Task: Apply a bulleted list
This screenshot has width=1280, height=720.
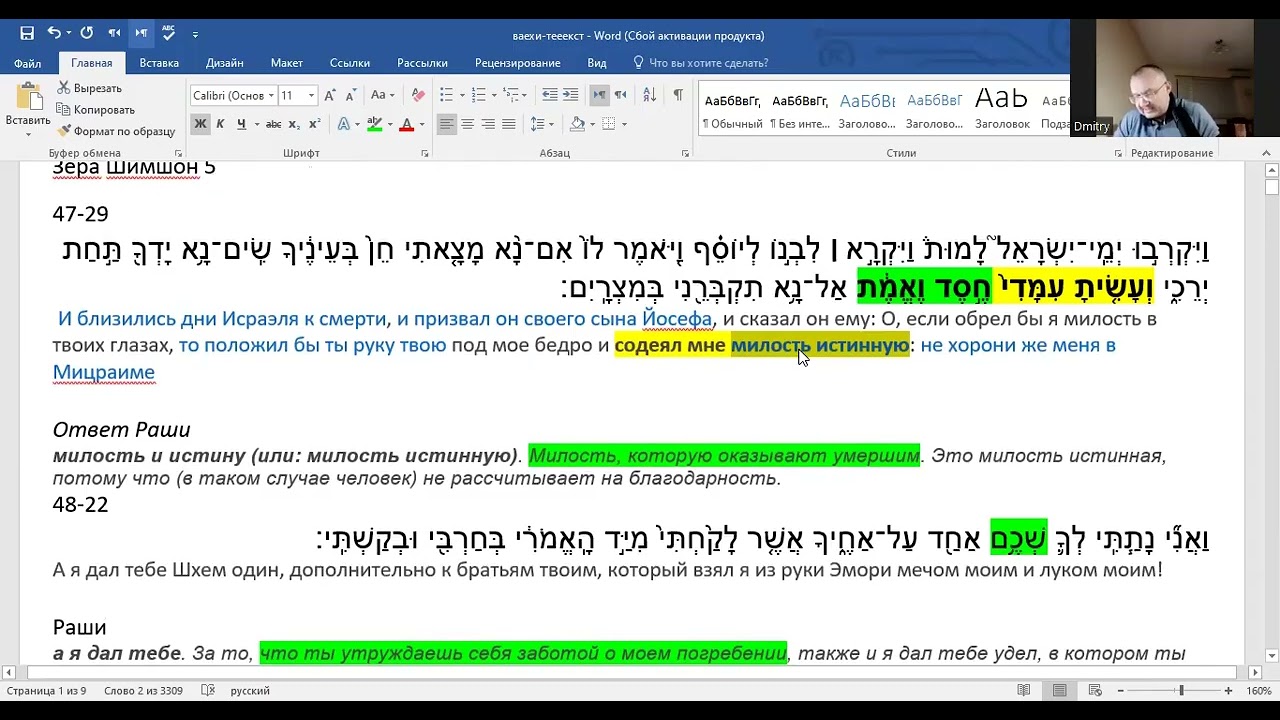Action: pyautogui.click(x=447, y=95)
